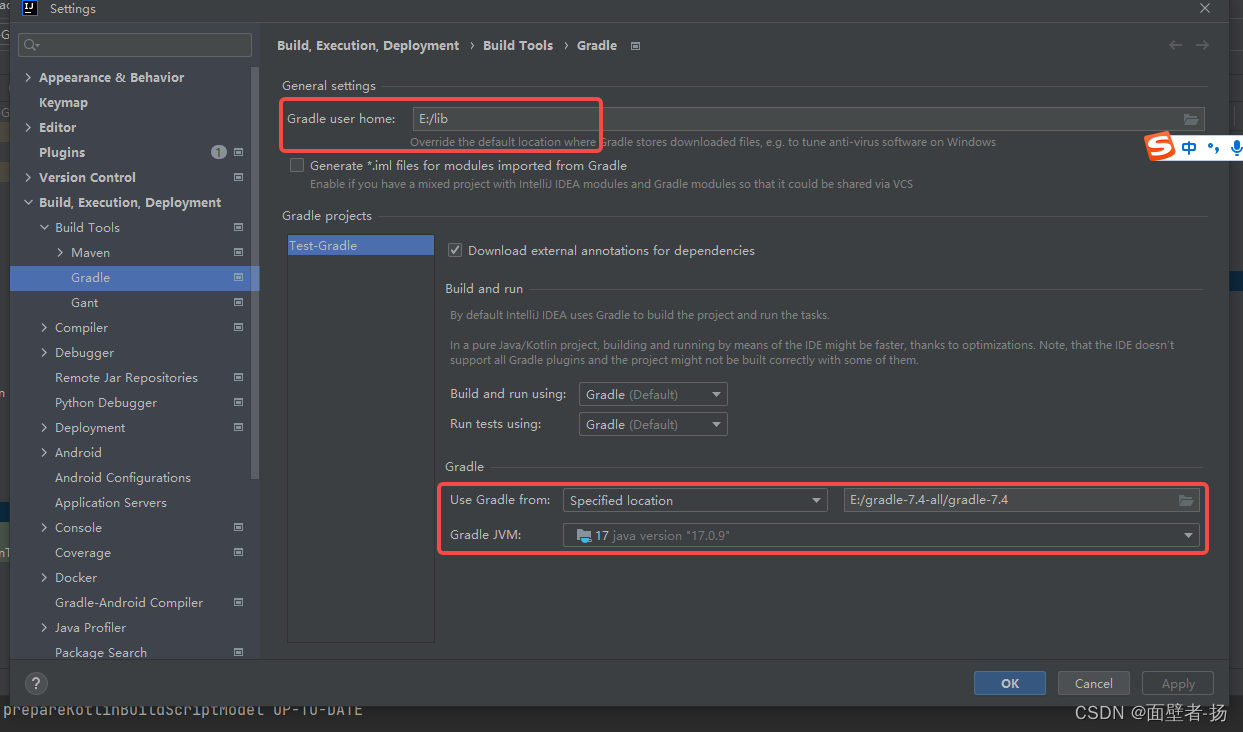
Task: Expand the Version Control section
Action: pyautogui.click(x=28, y=177)
